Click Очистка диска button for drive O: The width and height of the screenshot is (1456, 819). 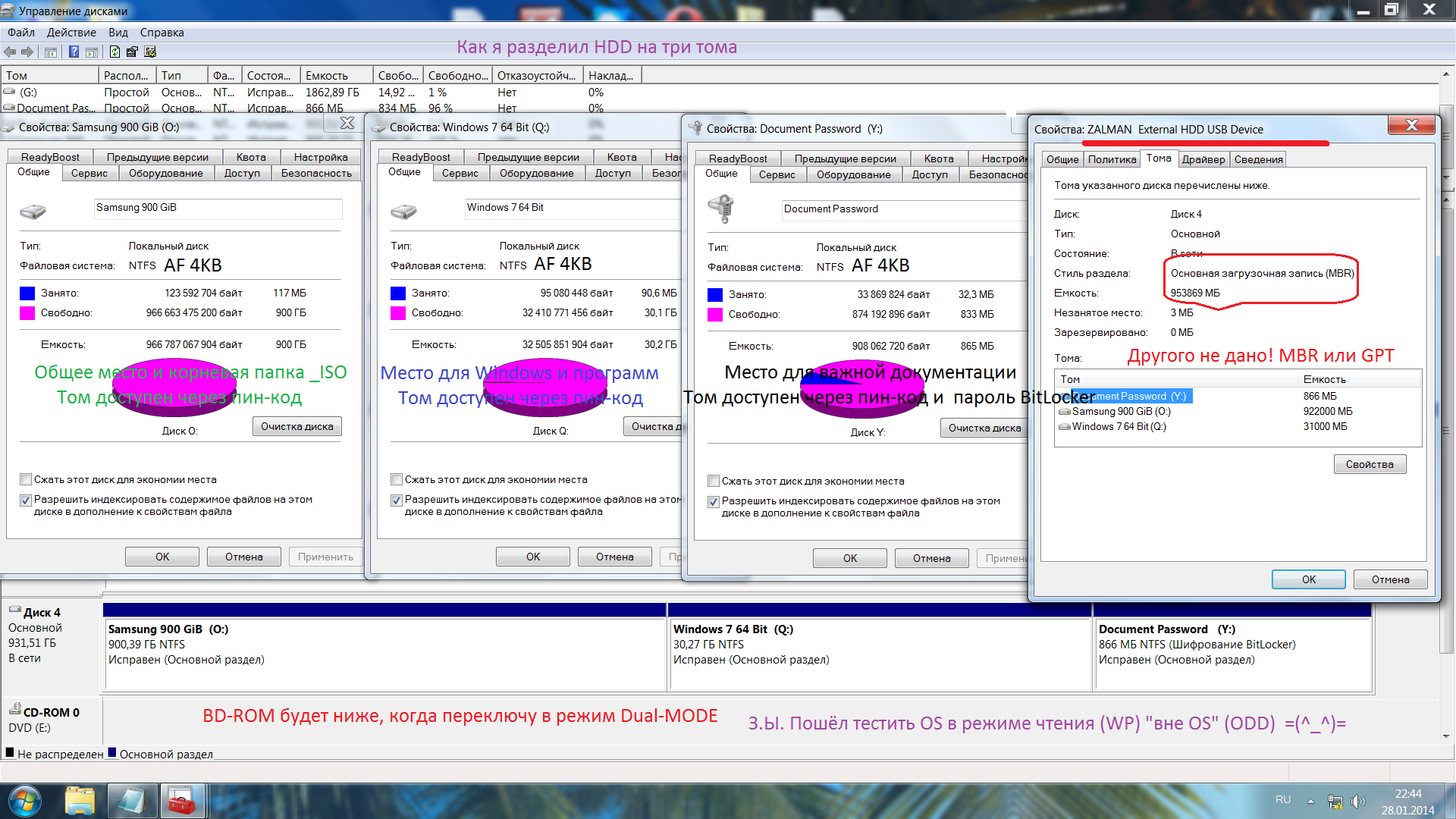297,426
